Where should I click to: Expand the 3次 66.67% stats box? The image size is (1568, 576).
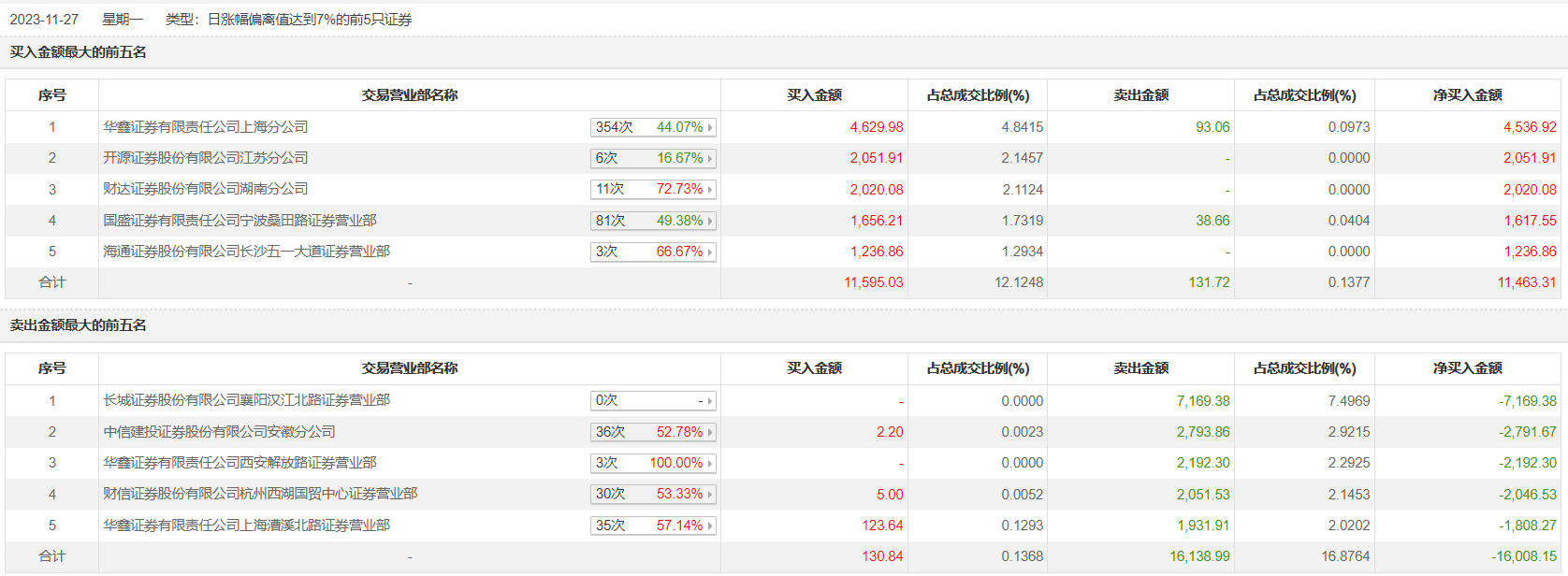coord(653,252)
